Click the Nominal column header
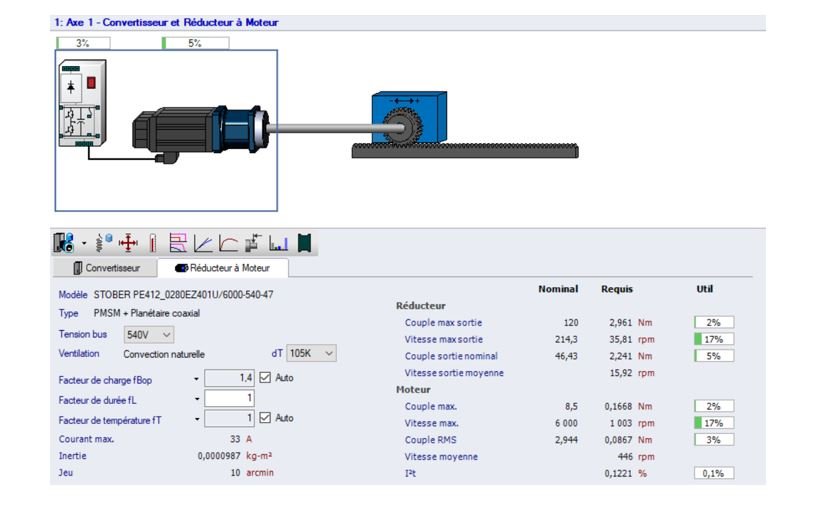This screenshot has width=839, height=516. pos(558,289)
